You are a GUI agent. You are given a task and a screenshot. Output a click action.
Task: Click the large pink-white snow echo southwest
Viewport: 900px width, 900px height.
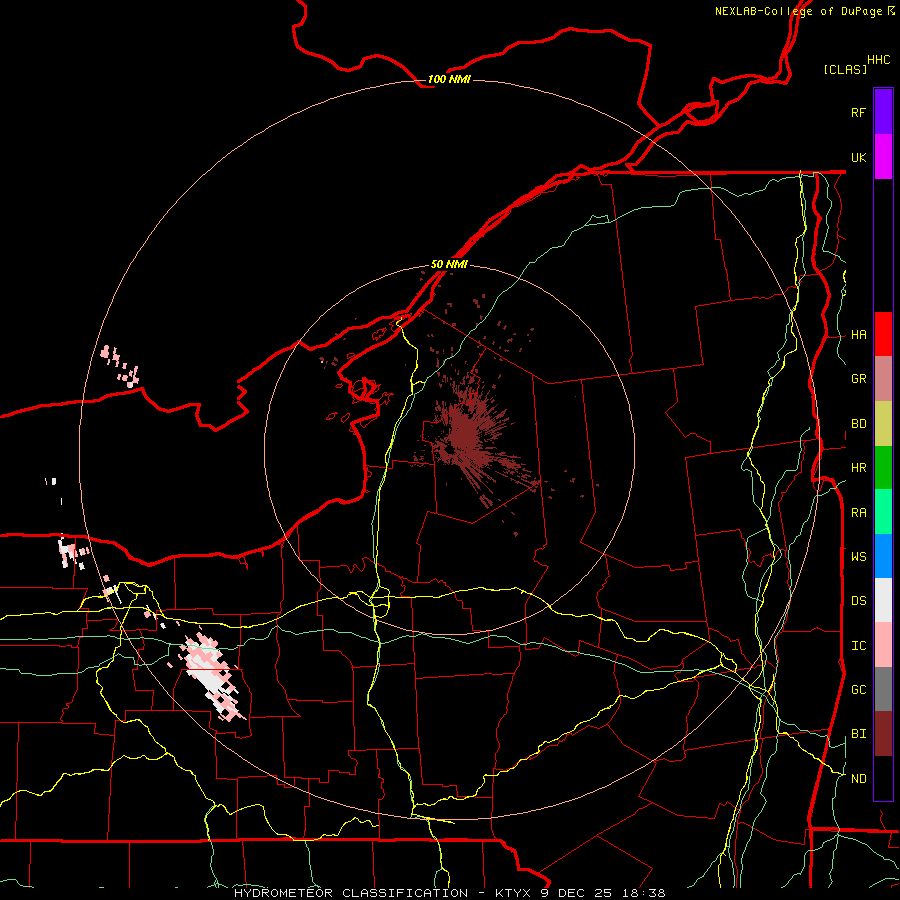click(211, 676)
